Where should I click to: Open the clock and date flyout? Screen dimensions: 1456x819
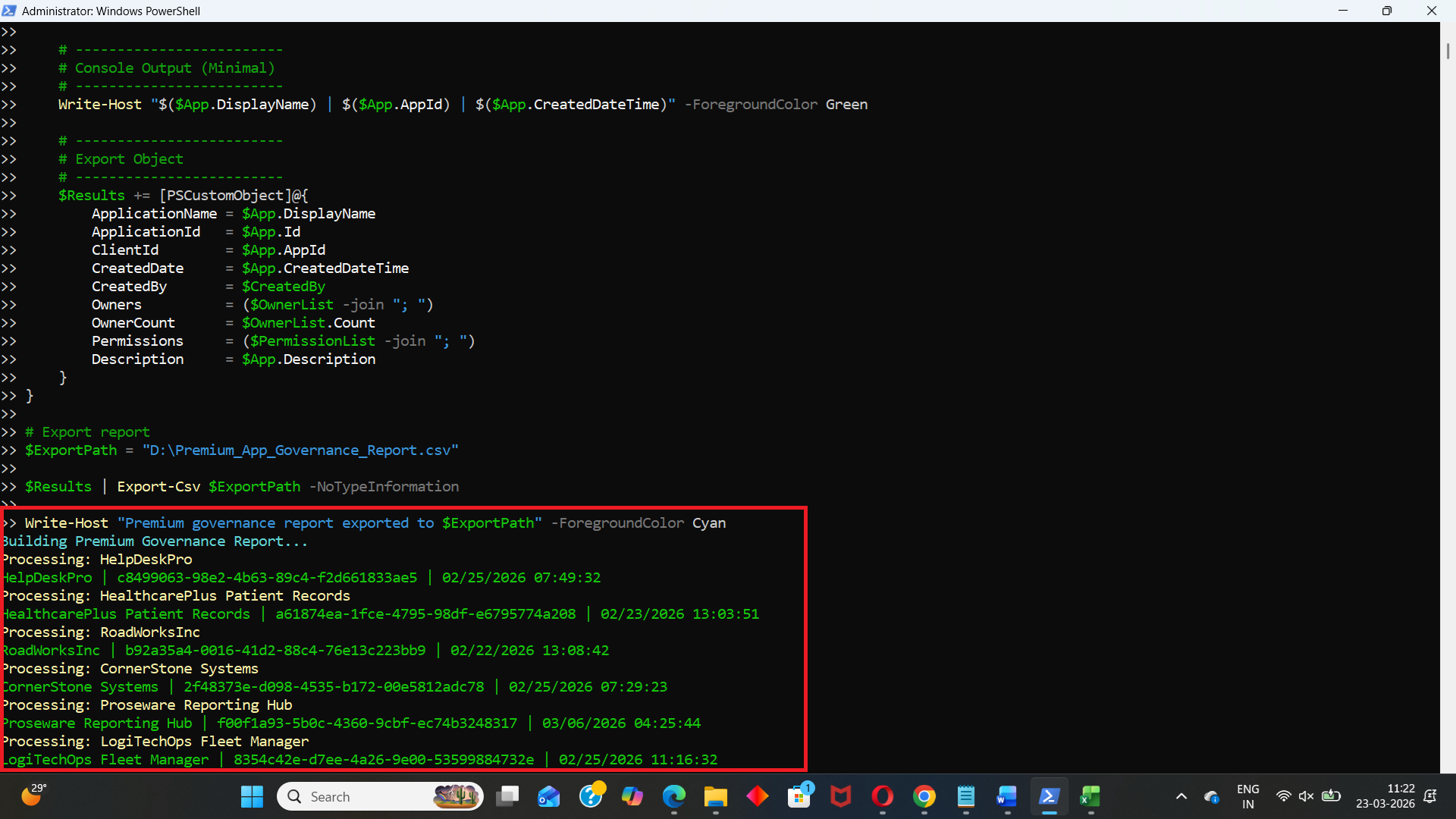click(1385, 796)
